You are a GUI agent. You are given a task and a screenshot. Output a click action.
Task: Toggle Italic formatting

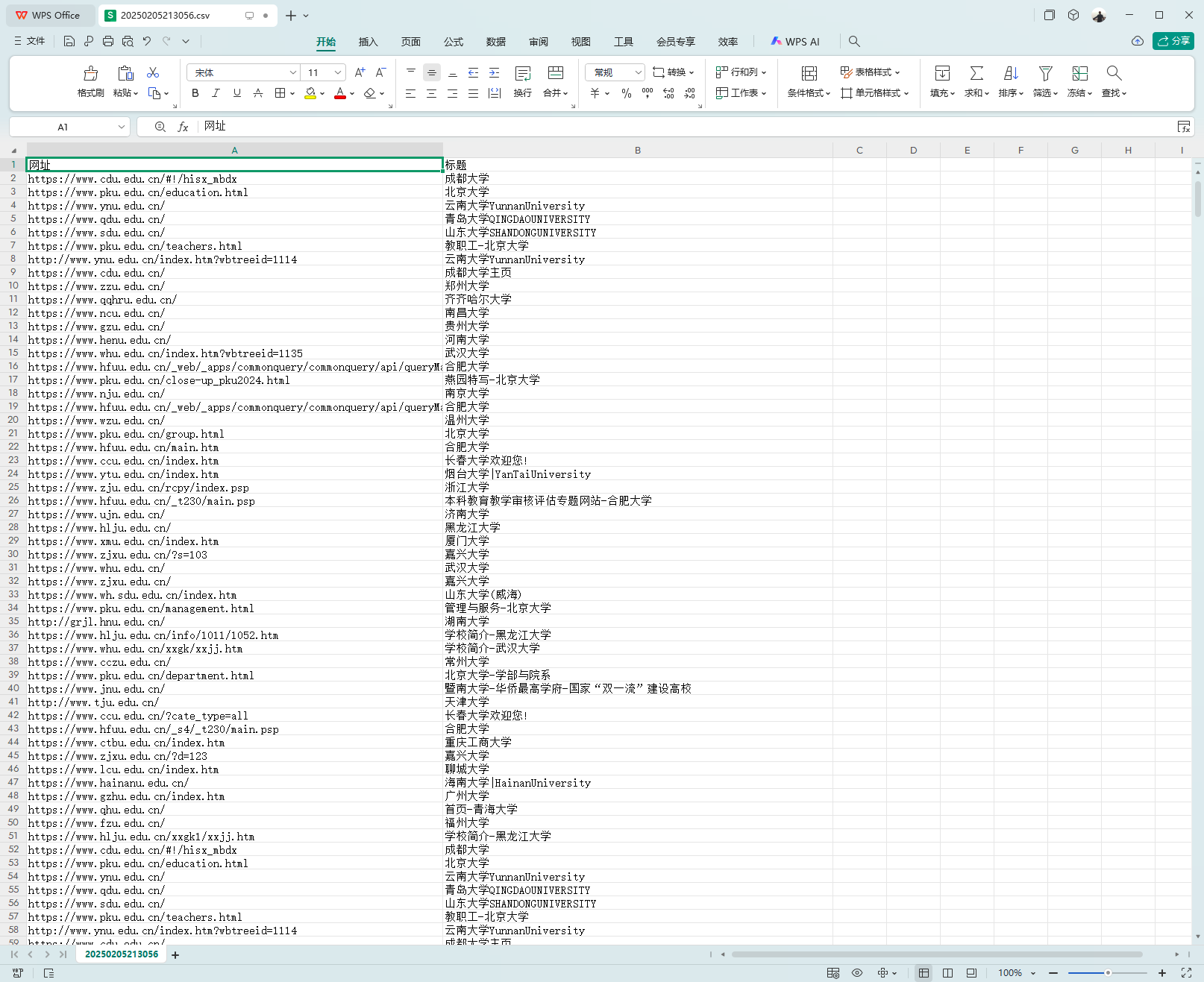pyautogui.click(x=216, y=93)
